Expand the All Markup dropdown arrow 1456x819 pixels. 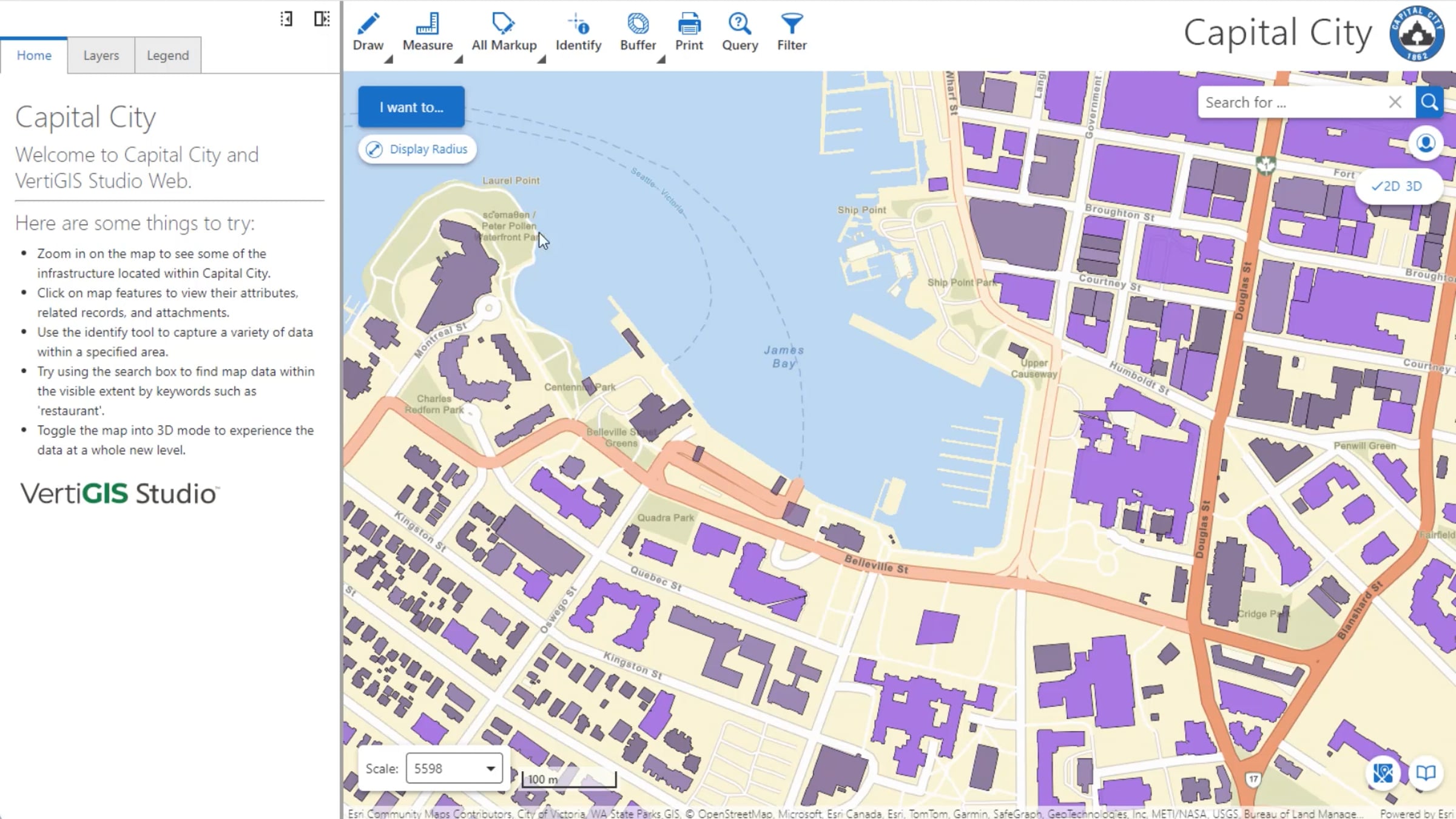pyautogui.click(x=541, y=59)
